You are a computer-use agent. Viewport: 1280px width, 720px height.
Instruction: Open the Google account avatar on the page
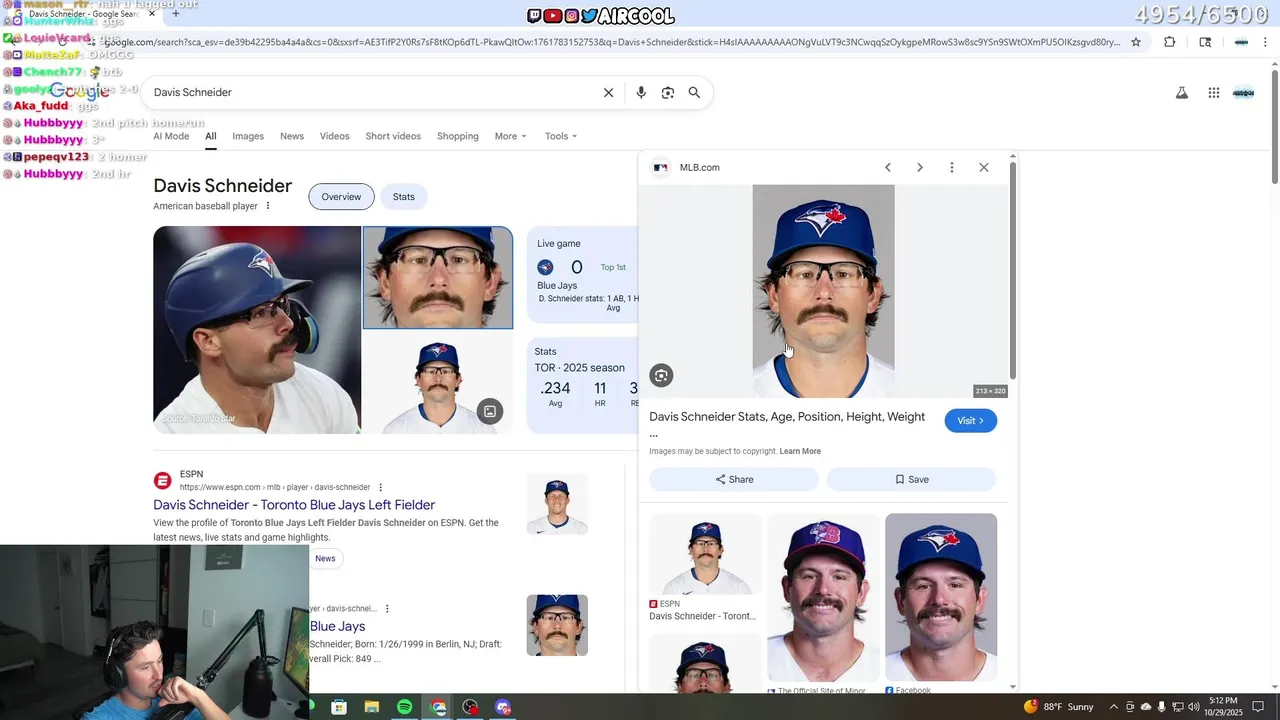click(x=1243, y=92)
